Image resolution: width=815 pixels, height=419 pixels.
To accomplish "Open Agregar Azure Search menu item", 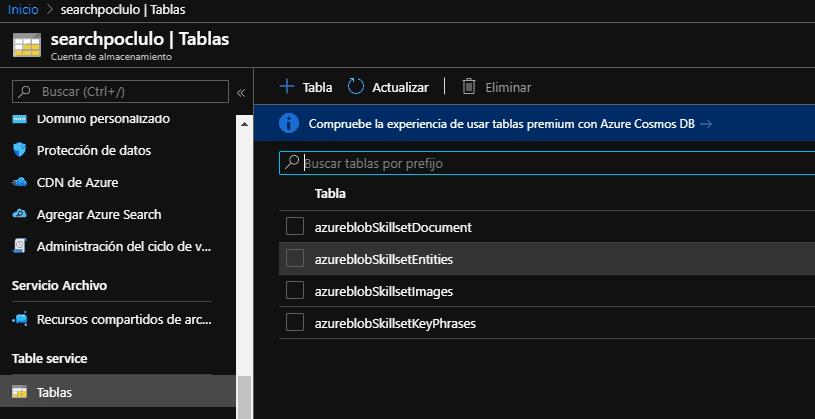I will point(99,215).
